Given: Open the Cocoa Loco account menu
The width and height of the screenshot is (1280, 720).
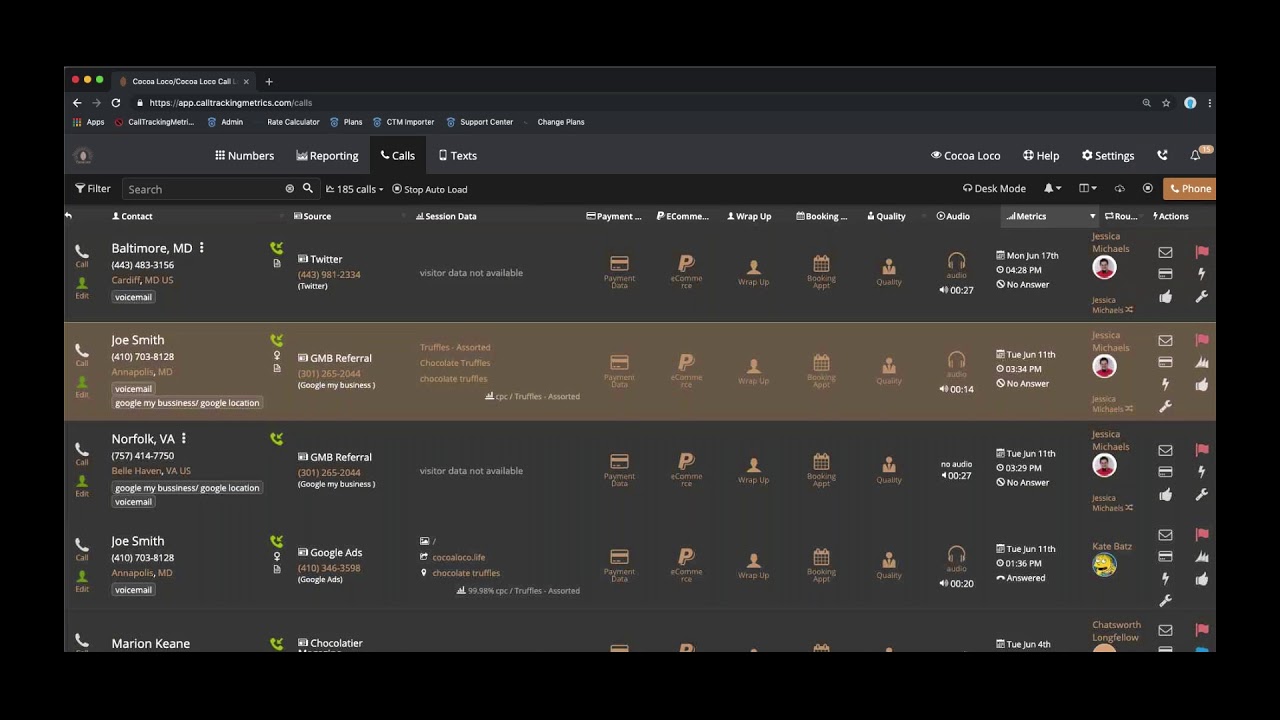Looking at the screenshot, I should [966, 155].
